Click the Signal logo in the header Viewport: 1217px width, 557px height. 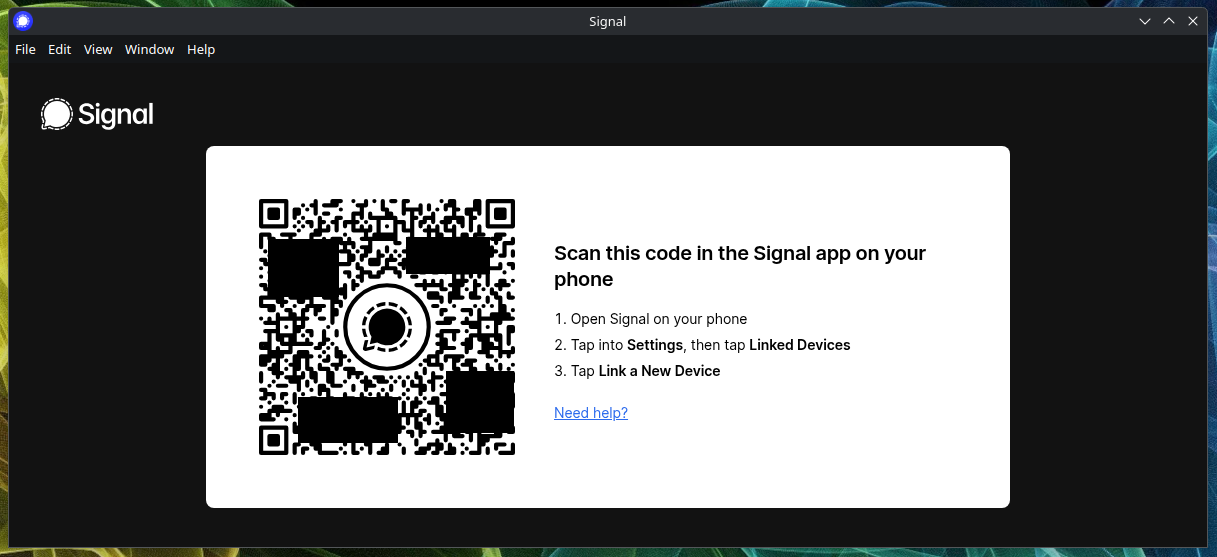coord(97,115)
